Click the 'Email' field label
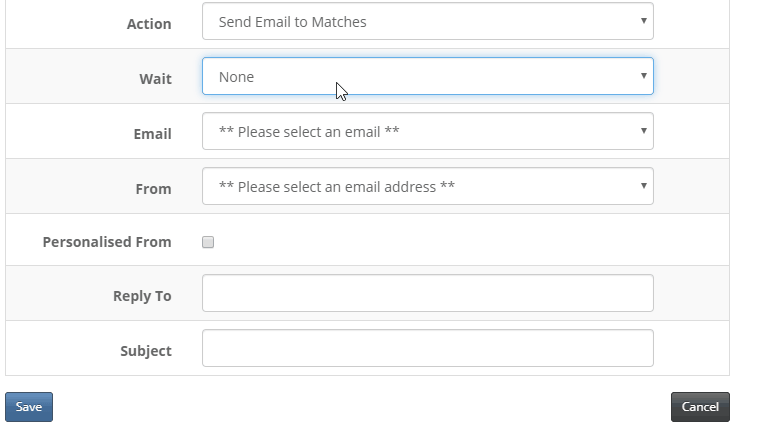The width and height of the screenshot is (760, 432). [x=153, y=134]
